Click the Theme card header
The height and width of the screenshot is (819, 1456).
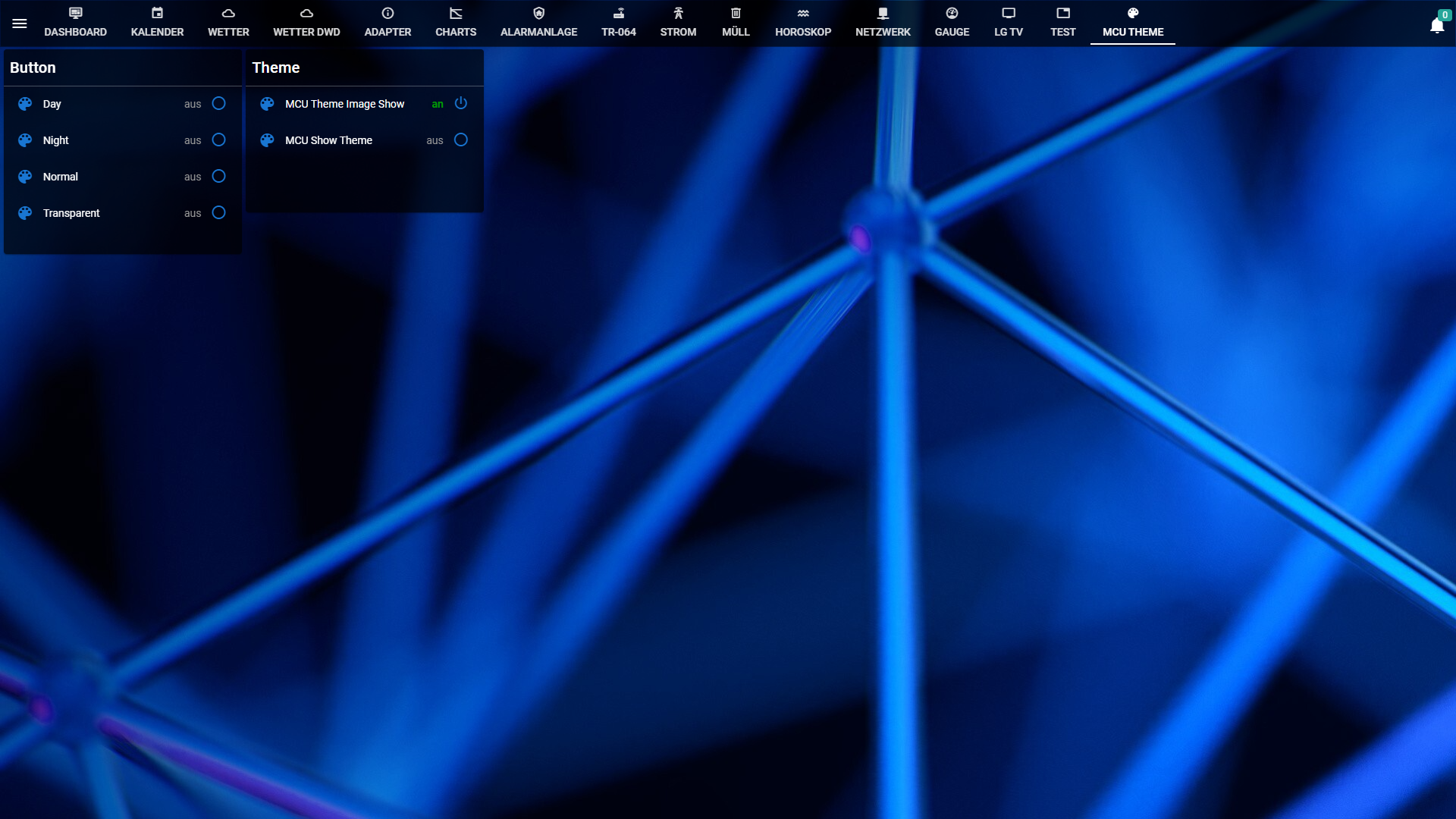365,67
